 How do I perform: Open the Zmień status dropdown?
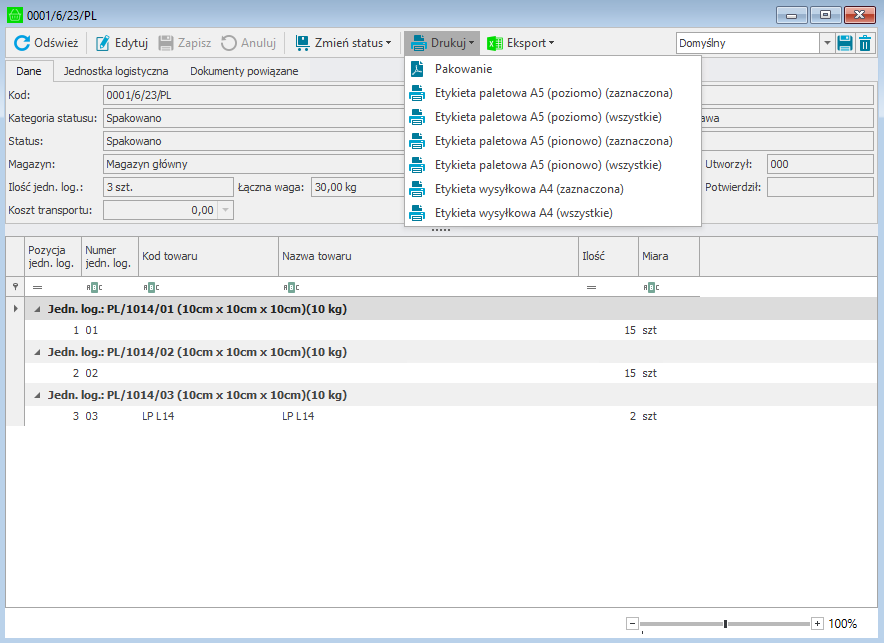[343, 43]
